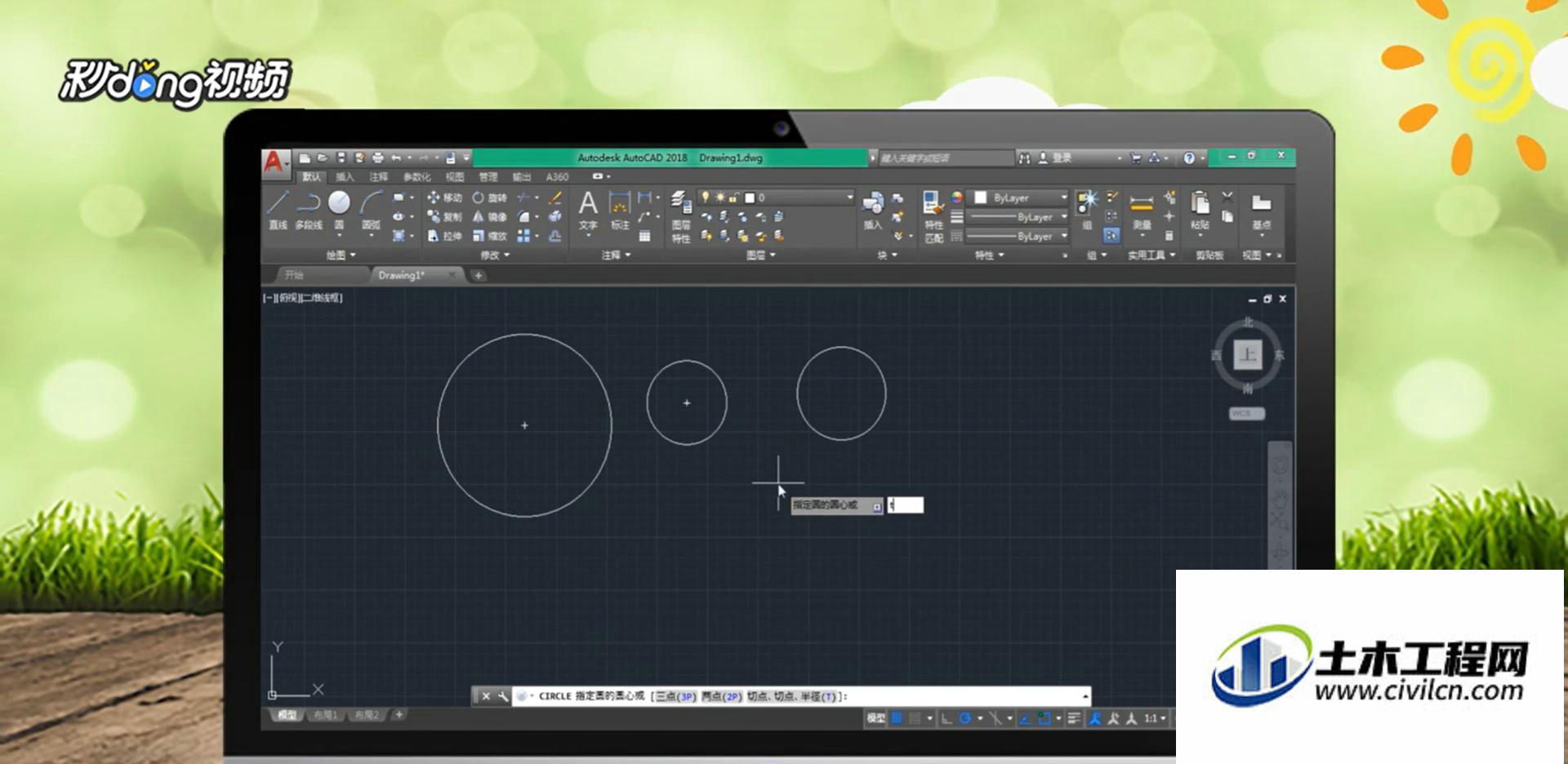Screen dimensions: 1568x764
Task: Select the 标注 (Dimension) tool
Action: tap(620, 210)
